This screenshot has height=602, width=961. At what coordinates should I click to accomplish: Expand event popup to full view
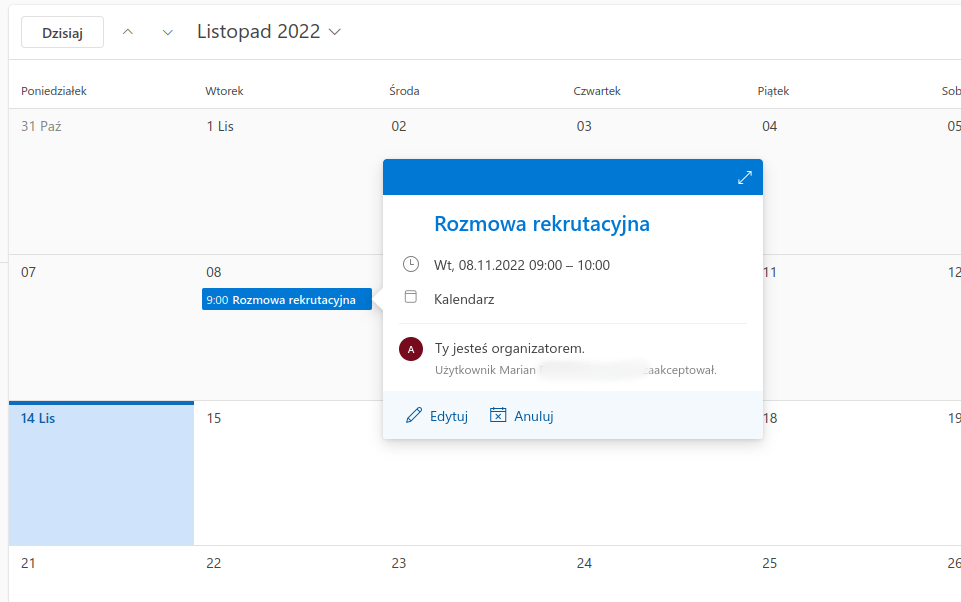tap(744, 177)
